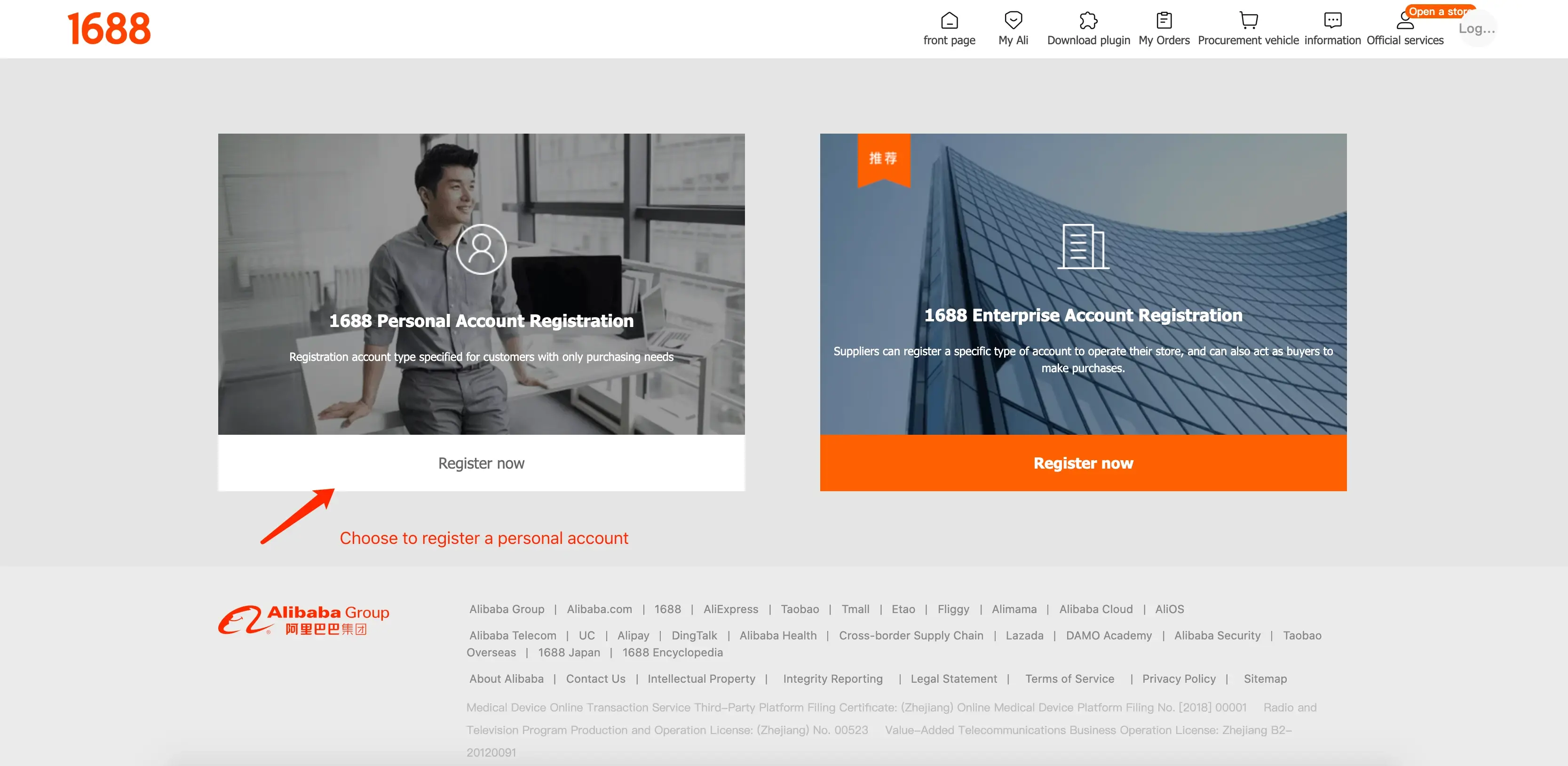Open the Fliggy footer link

953,609
